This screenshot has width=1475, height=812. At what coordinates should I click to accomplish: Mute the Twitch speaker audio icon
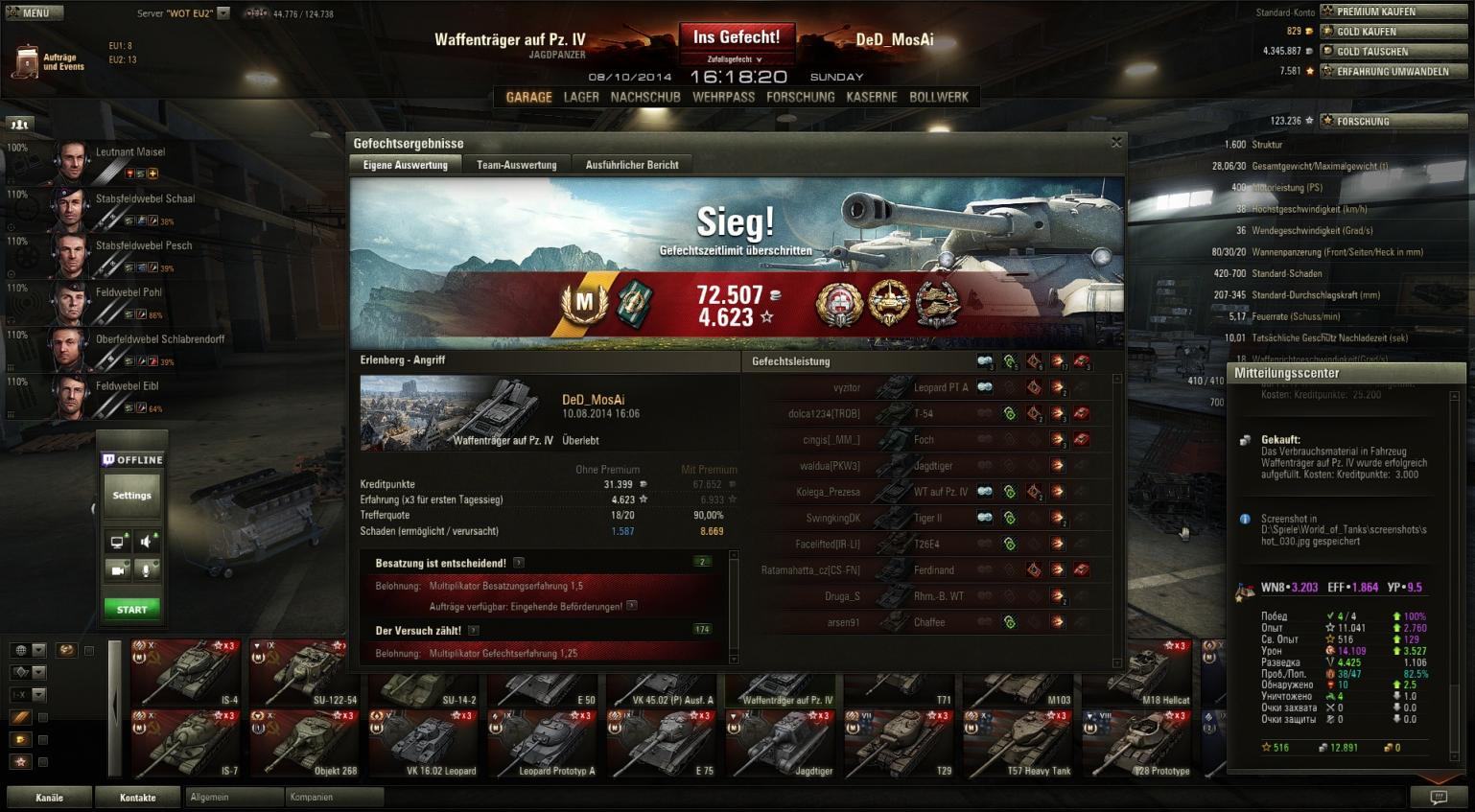point(146,542)
